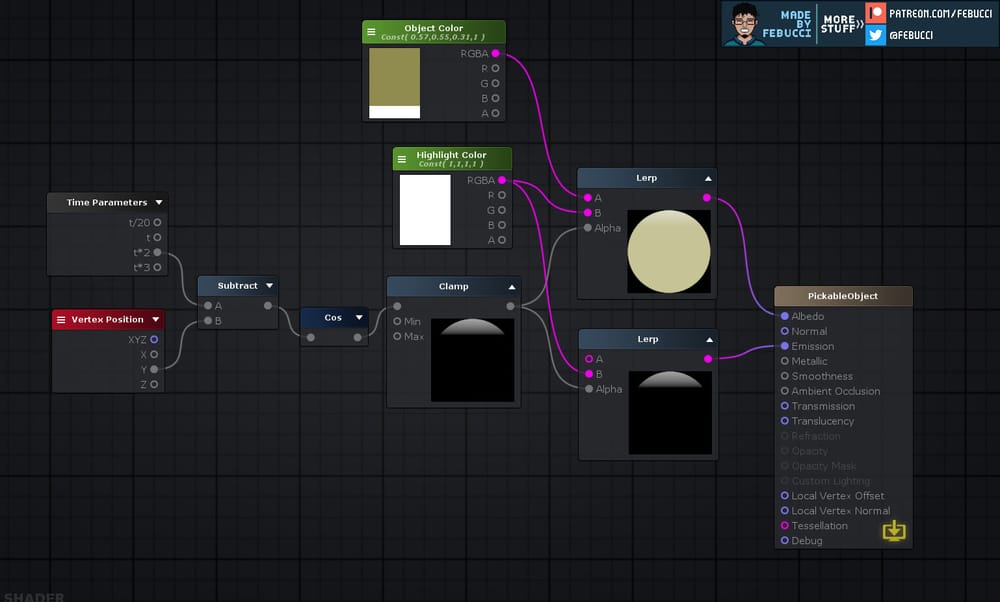The image size is (1000, 602).
Task: Open the Time Parameters dropdown
Action: (x=159, y=202)
